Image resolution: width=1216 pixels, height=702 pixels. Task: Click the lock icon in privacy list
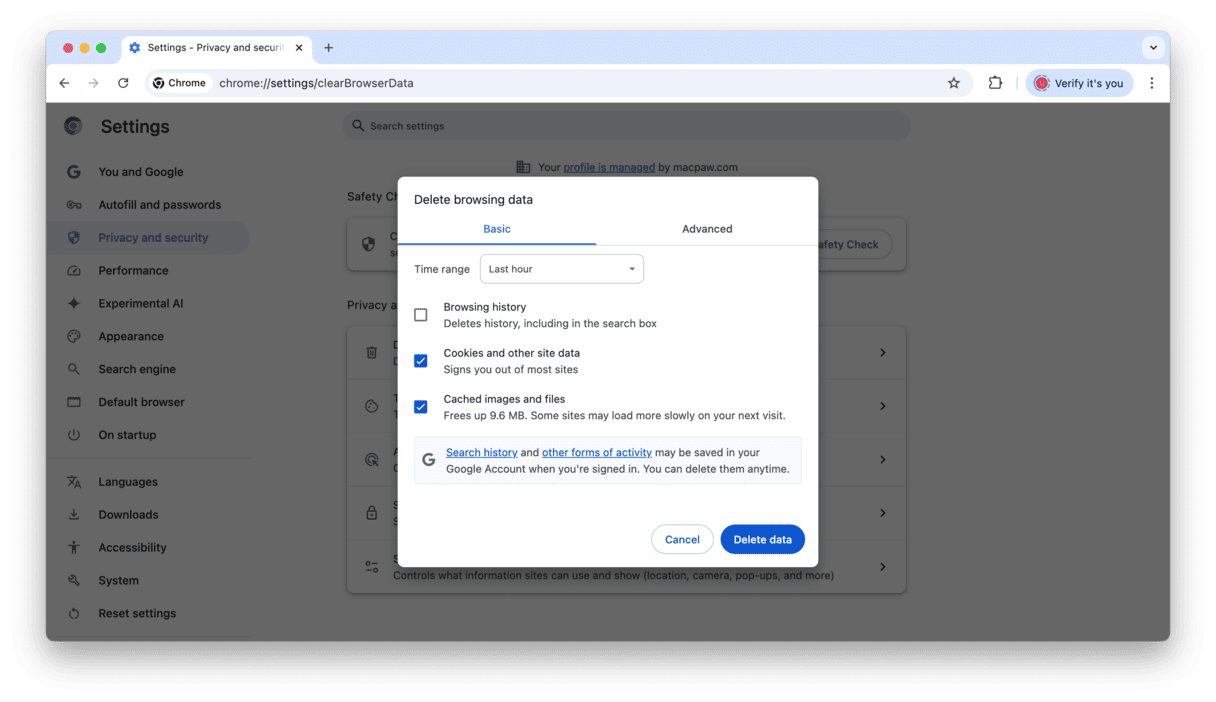tap(372, 513)
